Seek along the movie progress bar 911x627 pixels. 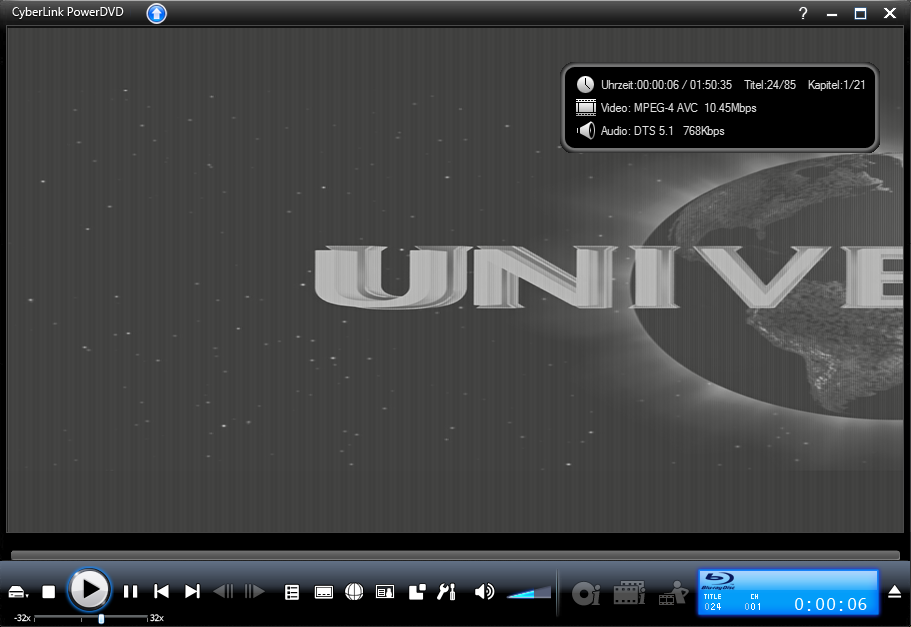[455, 555]
